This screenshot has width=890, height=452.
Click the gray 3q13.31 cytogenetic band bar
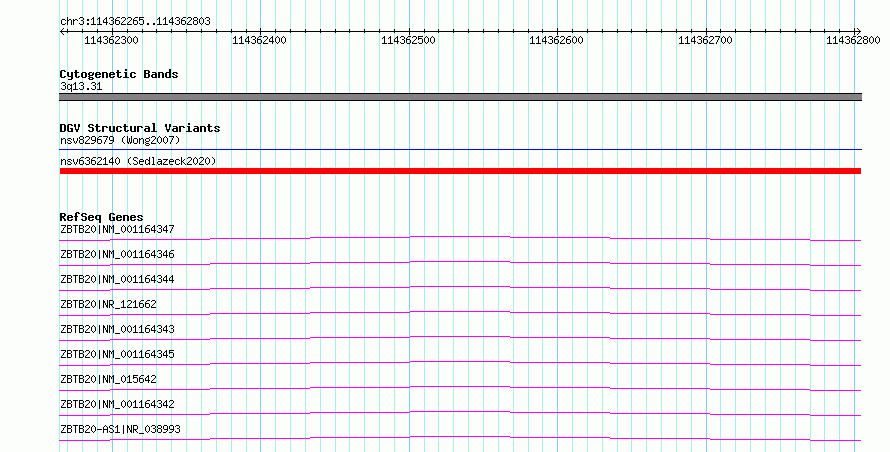click(x=460, y=97)
